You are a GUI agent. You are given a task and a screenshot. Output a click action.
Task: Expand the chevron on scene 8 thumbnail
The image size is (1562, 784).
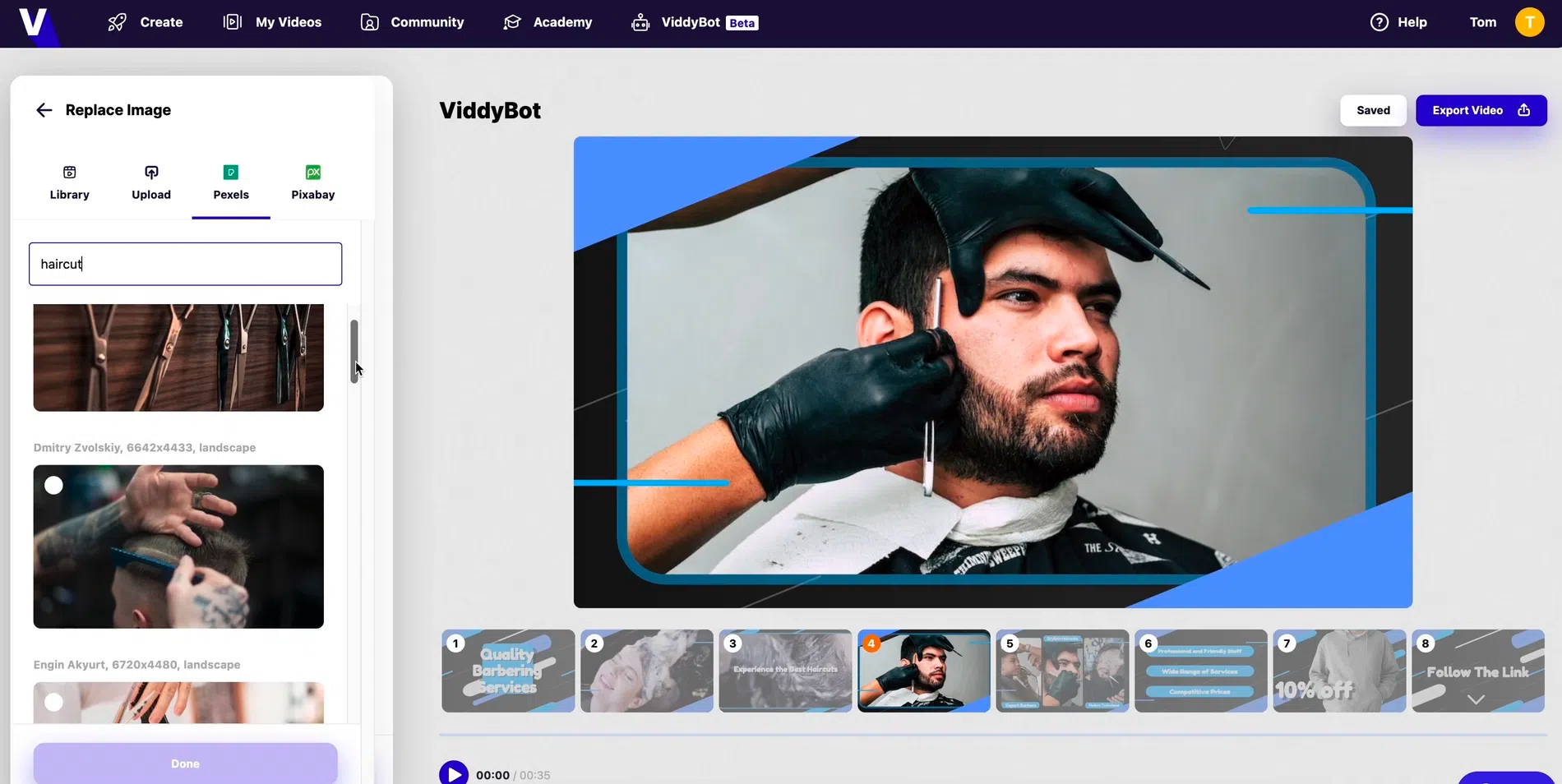point(1476,699)
